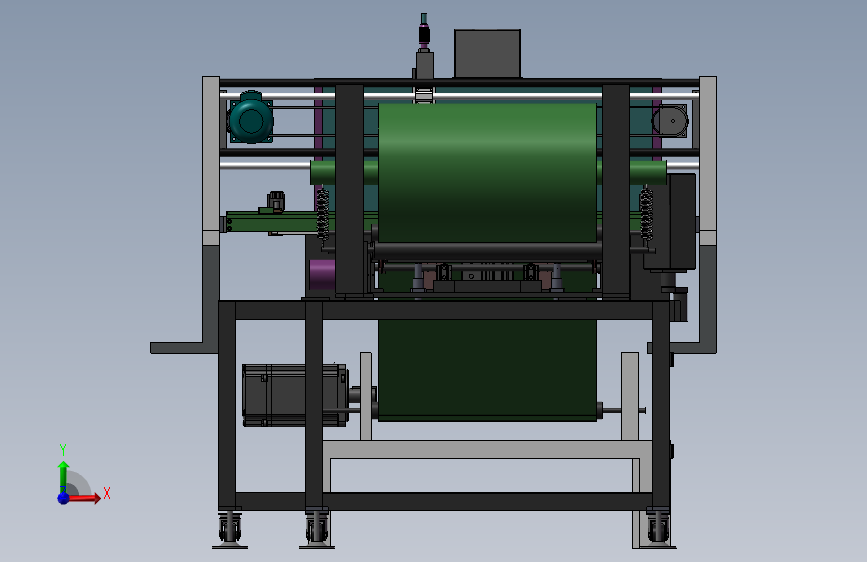The image size is (867, 562).
Task: Select the round pulley at the upper right
Action: point(670,121)
